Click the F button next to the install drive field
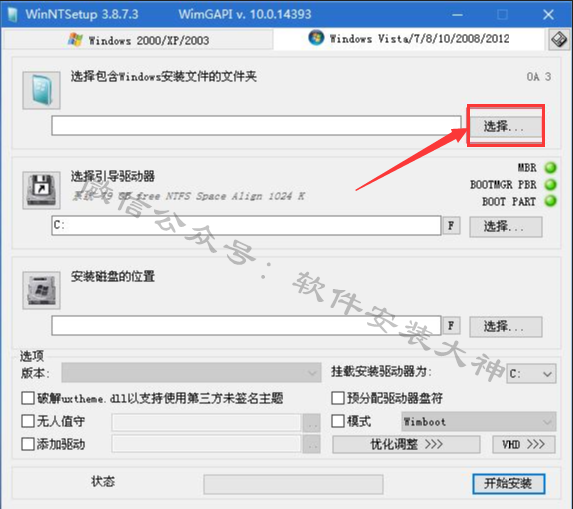Screen dimensions: 573x509 [x=451, y=325]
